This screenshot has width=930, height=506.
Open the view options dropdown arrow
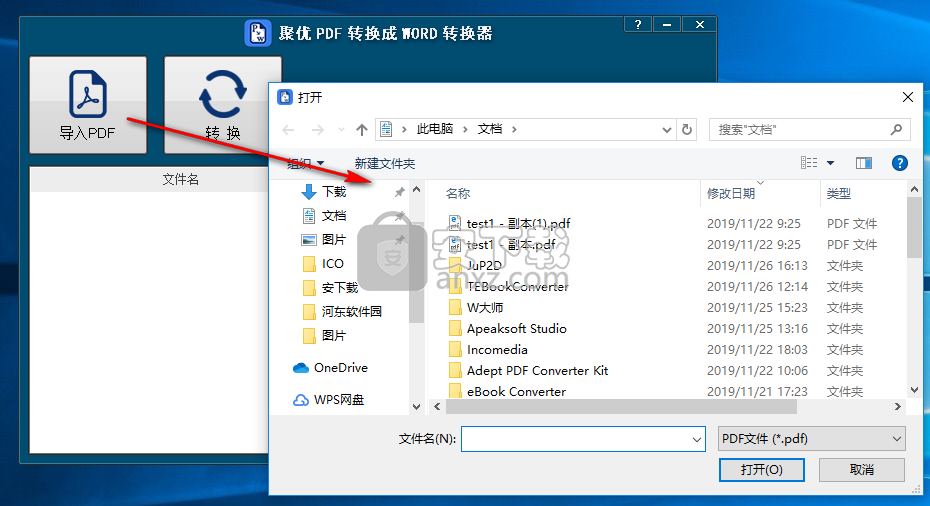point(830,163)
